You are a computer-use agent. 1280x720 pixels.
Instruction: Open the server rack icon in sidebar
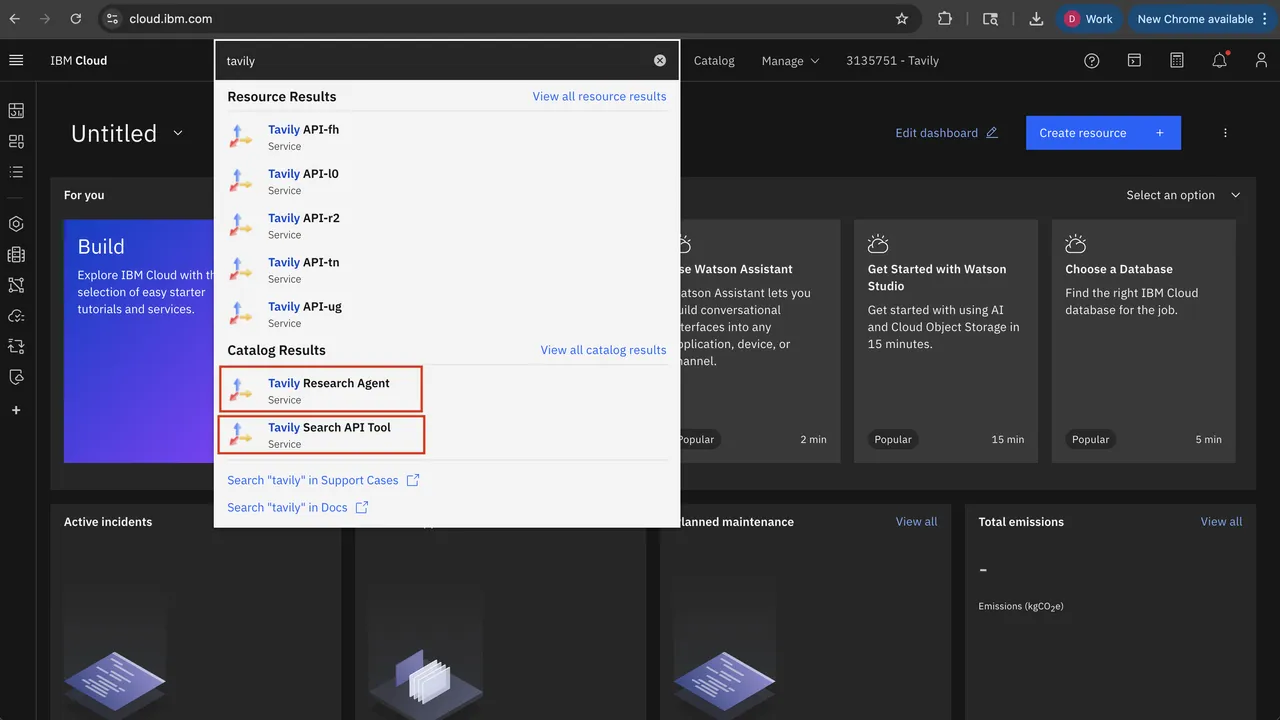[16, 255]
